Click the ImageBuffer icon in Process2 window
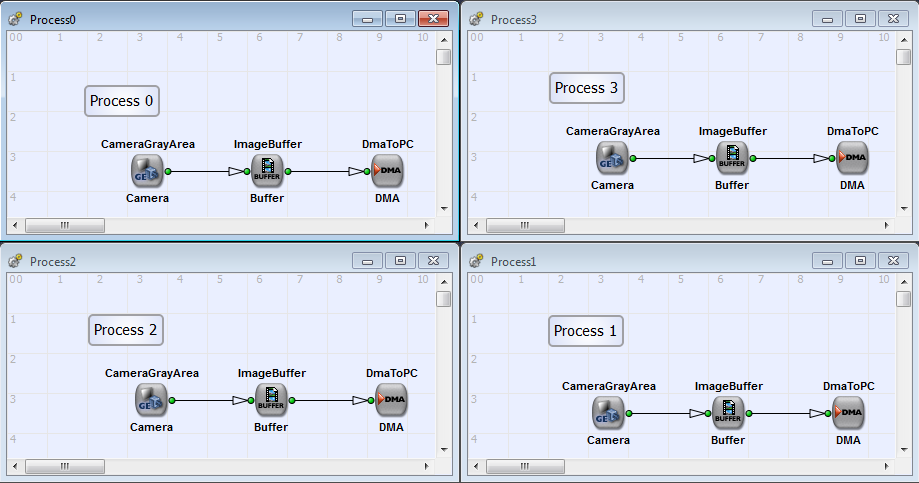 pos(271,400)
